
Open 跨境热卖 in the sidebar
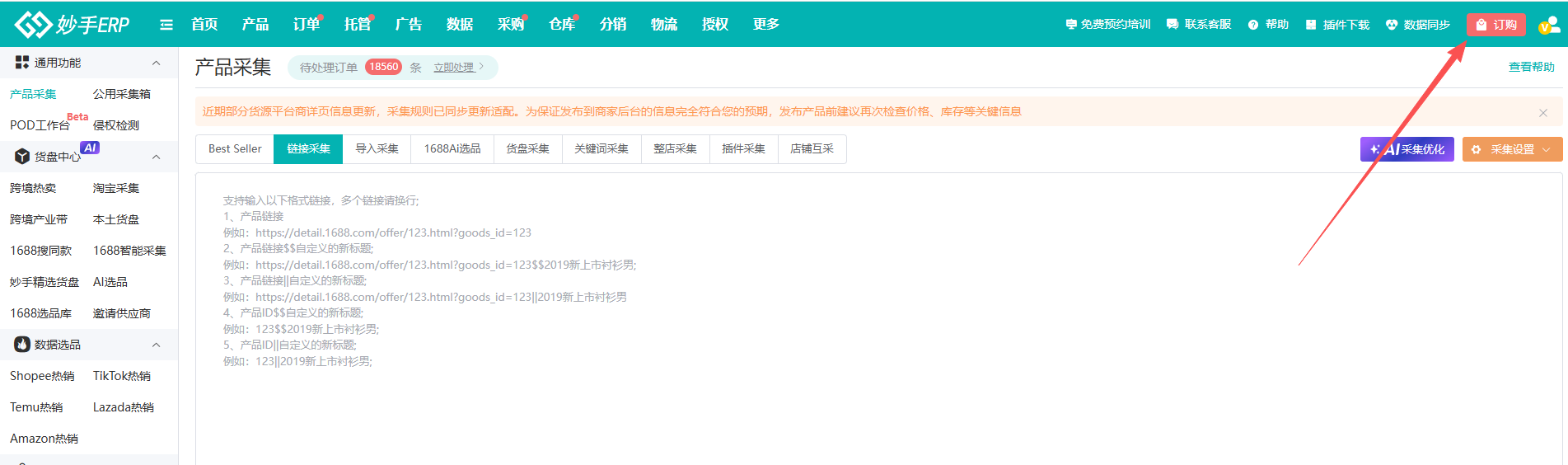[x=33, y=188]
